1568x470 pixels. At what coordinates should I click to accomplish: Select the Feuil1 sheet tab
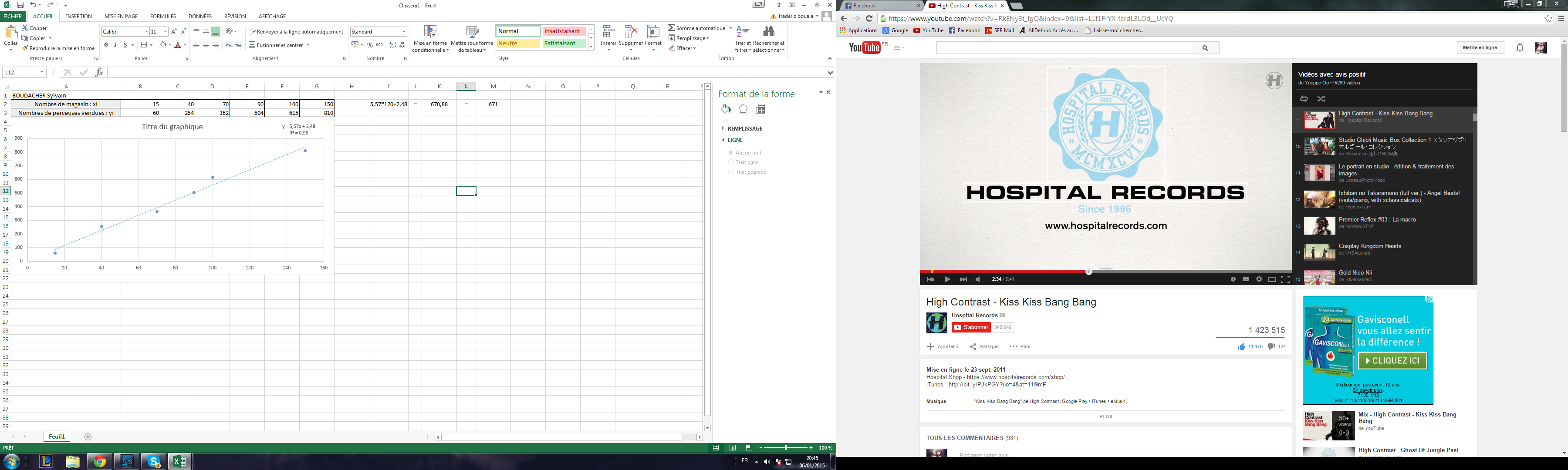click(57, 436)
